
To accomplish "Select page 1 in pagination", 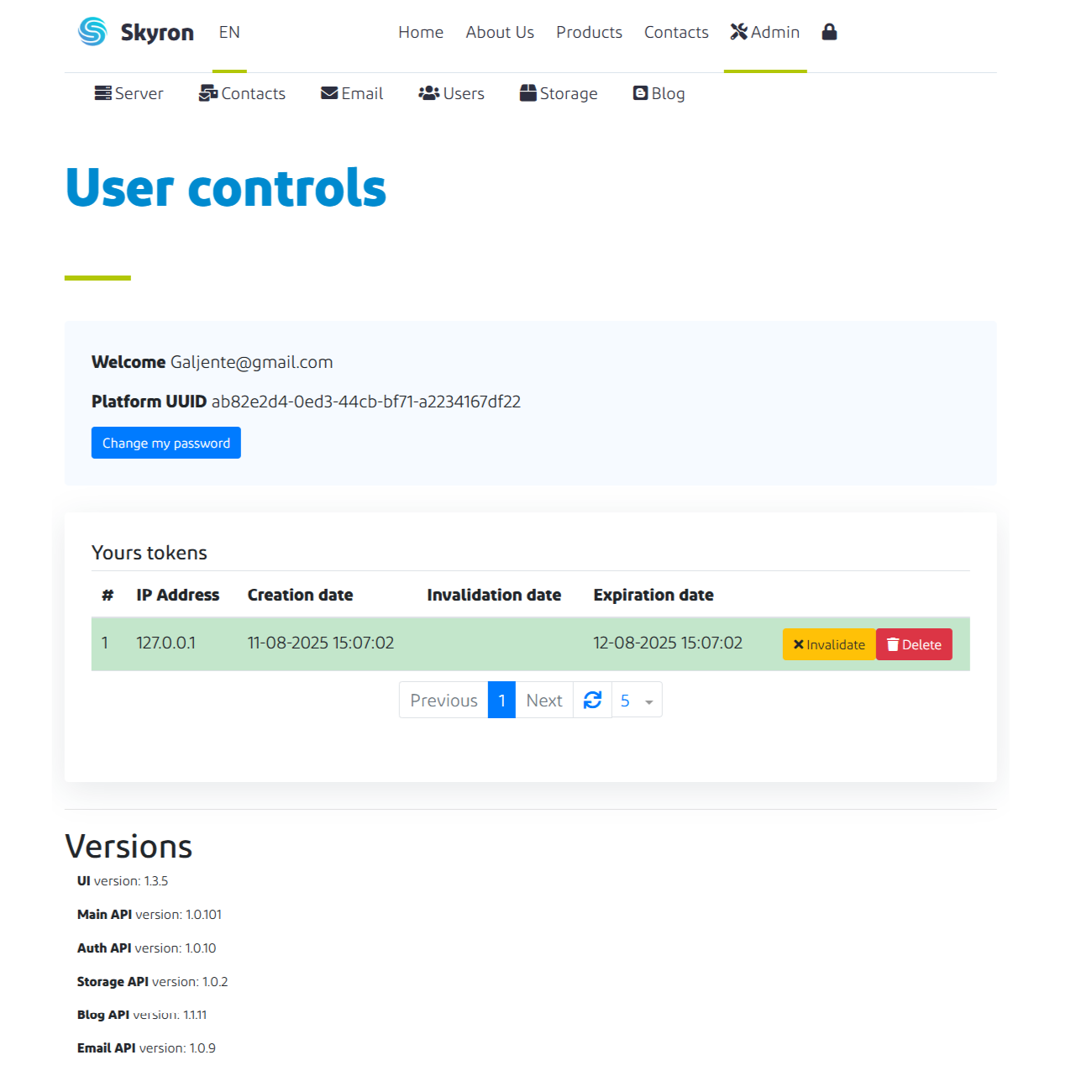I will (501, 701).
